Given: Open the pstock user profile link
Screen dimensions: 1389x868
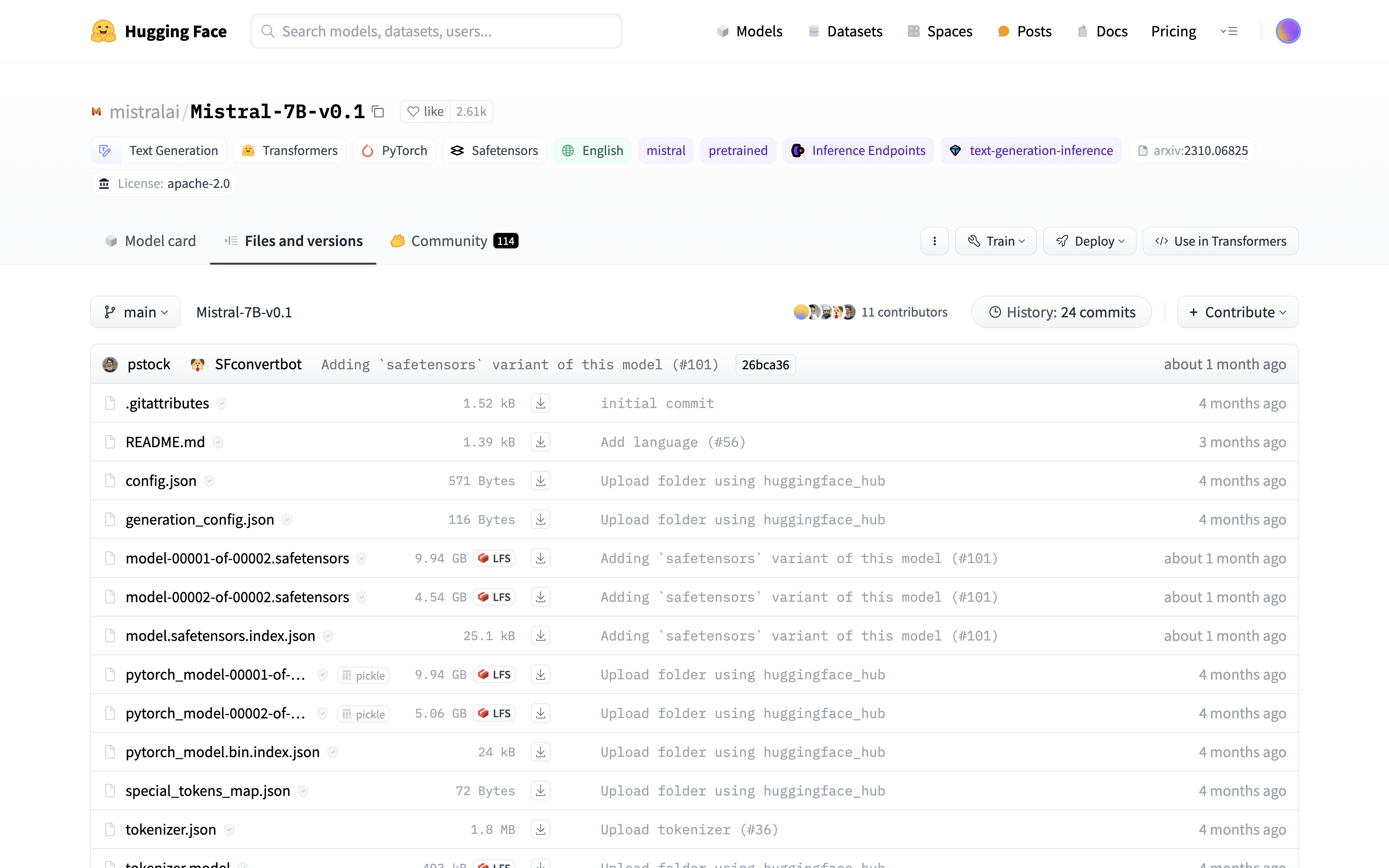Looking at the screenshot, I should (x=149, y=365).
